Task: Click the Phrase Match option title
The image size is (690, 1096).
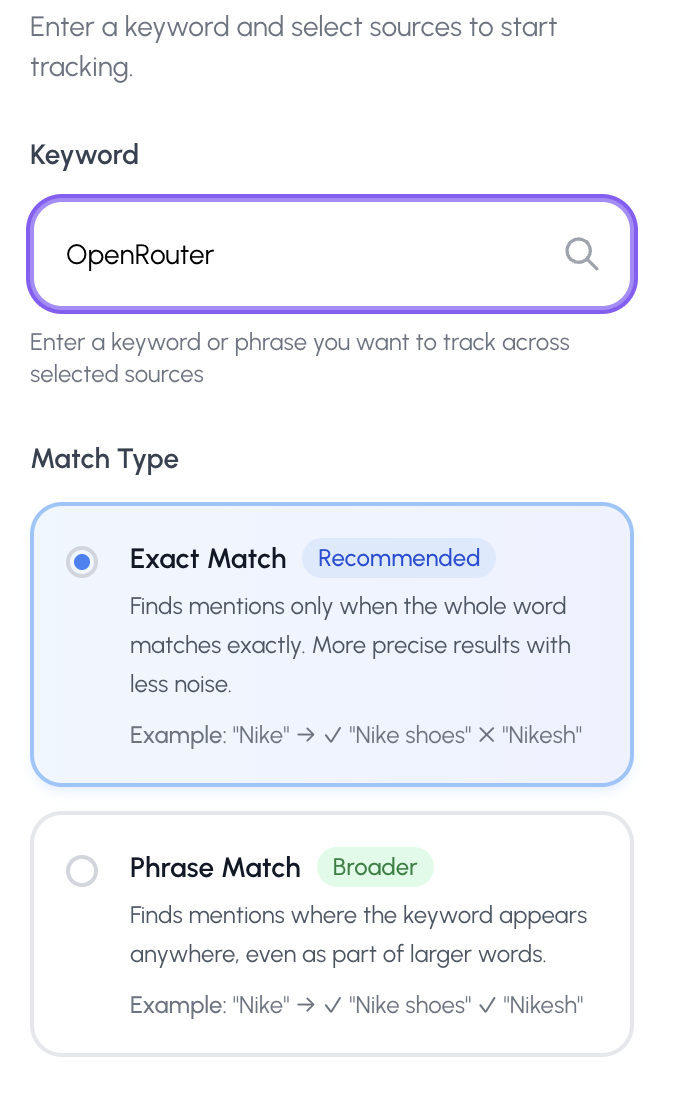Action: coord(215,867)
